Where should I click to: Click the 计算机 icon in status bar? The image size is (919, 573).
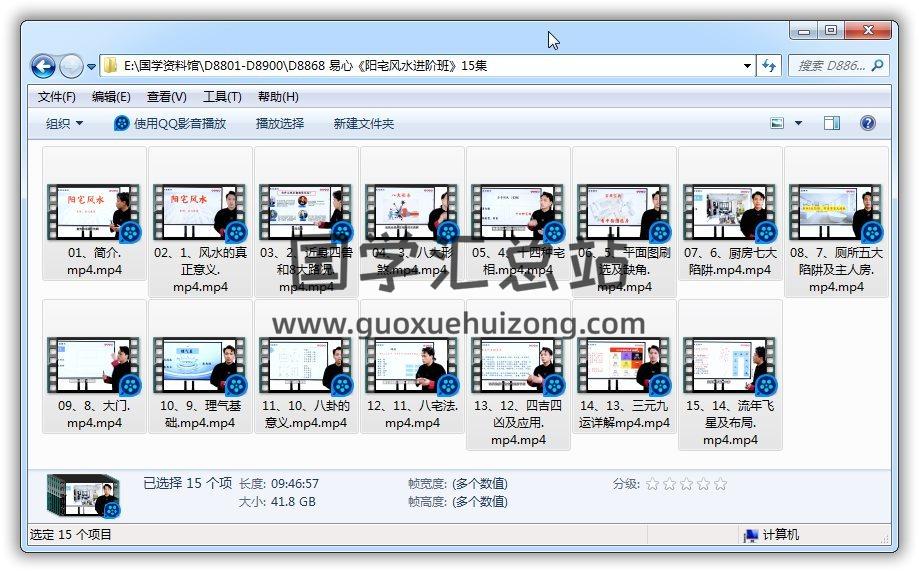tap(751, 535)
